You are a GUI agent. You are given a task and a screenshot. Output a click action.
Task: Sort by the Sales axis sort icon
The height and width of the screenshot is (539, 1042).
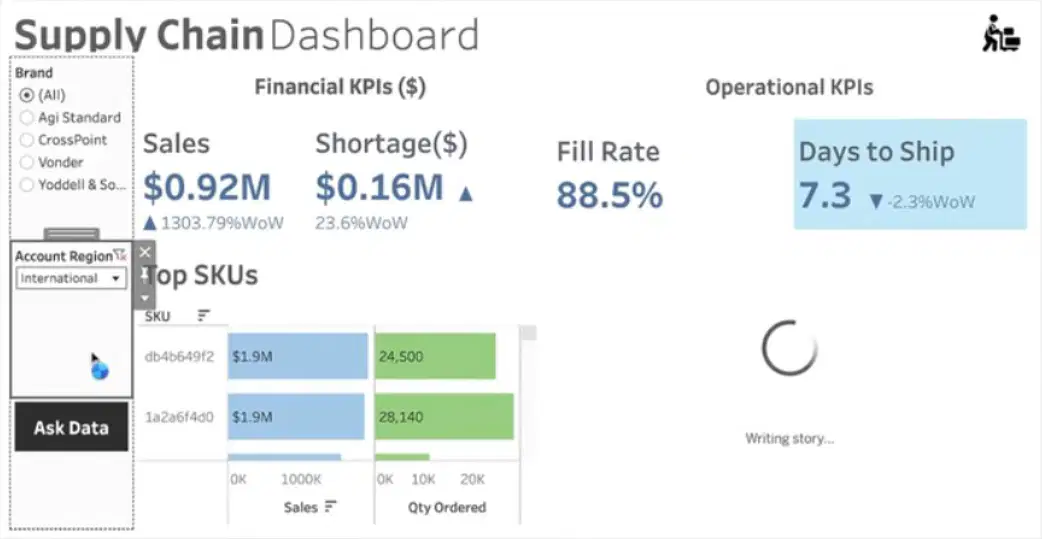pyautogui.click(x=330, y=507)
